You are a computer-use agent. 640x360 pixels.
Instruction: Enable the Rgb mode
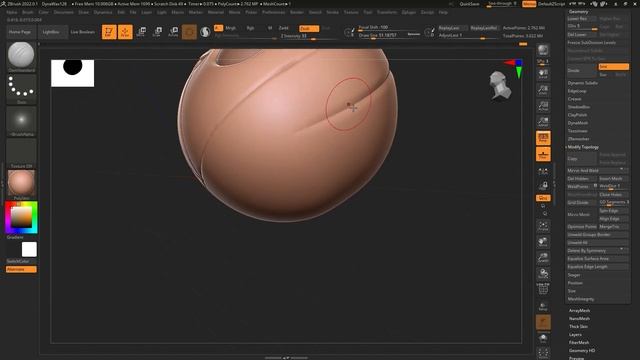point(250,28)
